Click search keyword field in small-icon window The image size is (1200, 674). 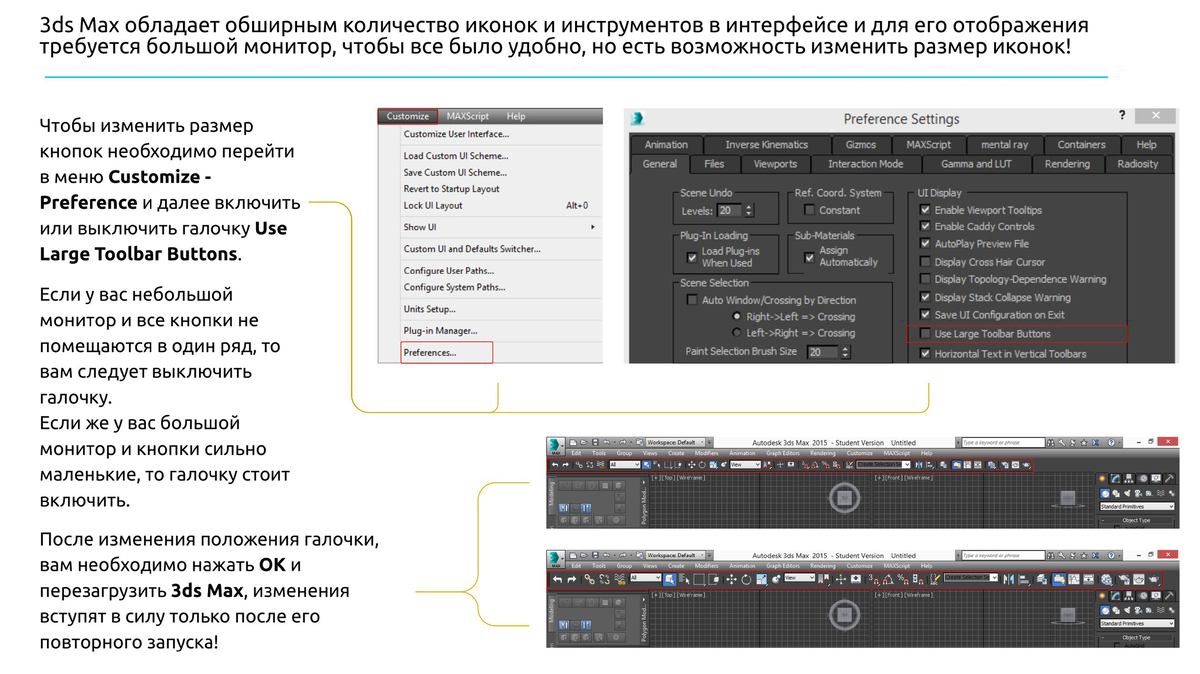coord(1004,443)
